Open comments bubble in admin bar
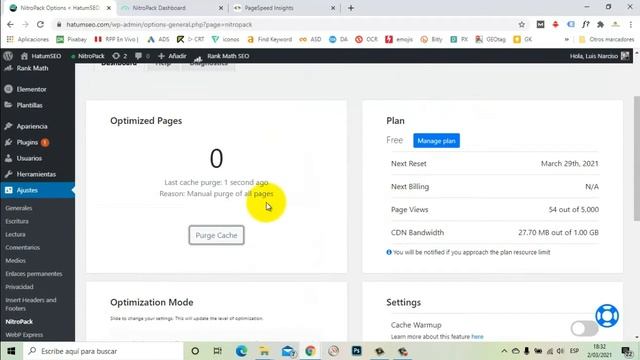The height and width of the screenshot is (360, 640). [142, 56]
